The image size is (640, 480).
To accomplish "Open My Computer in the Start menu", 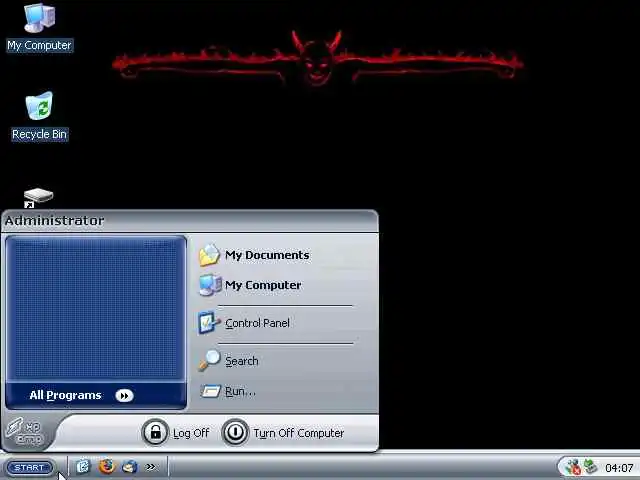I will click(250, 285).
